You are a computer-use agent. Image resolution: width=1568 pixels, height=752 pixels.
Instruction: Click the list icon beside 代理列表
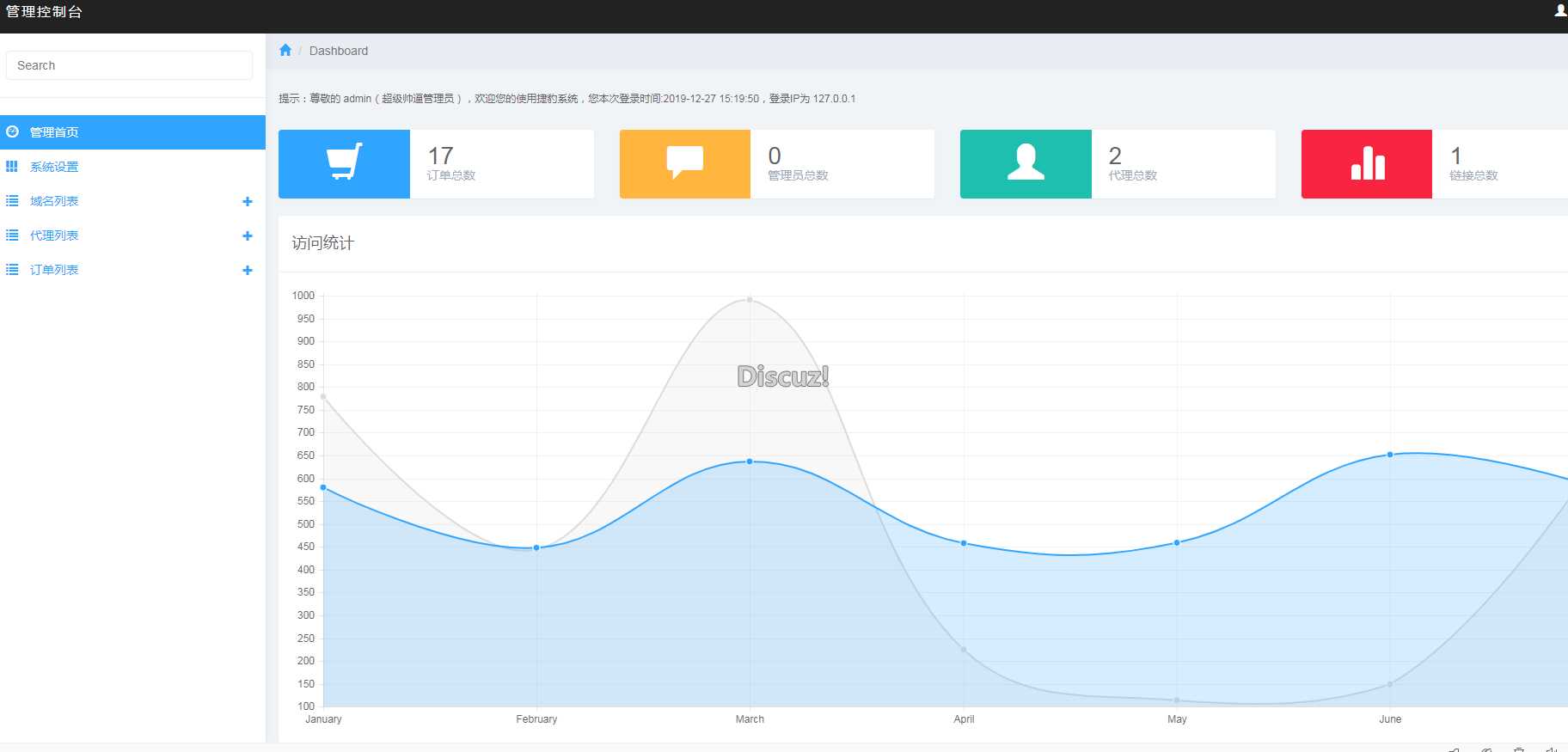pos(12,235)
